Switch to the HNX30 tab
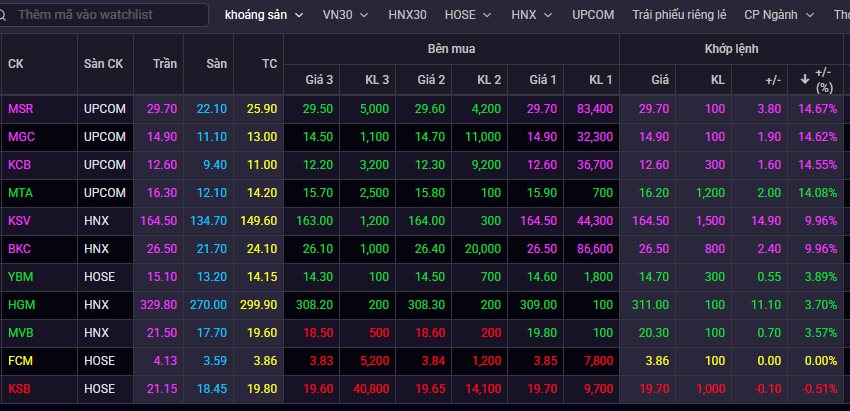 (408, 16)
